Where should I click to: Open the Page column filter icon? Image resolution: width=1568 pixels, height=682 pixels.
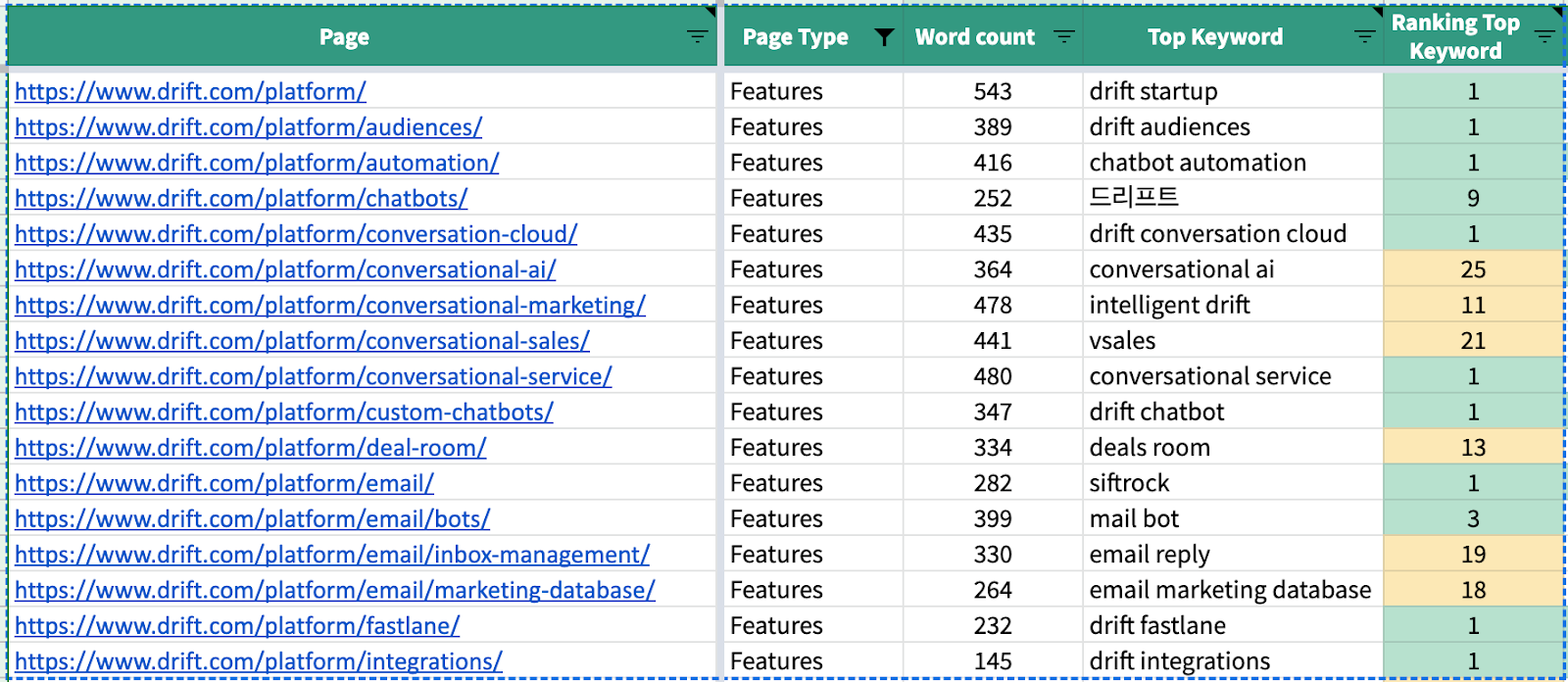697,37
